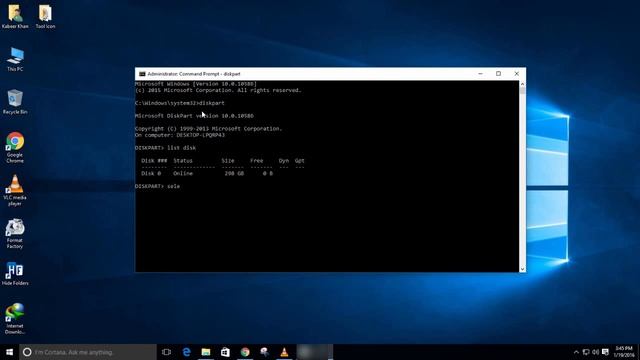Select the This PC desktop icon
The height and width of the screenshot is (360, 640).
tap(15, 59)
